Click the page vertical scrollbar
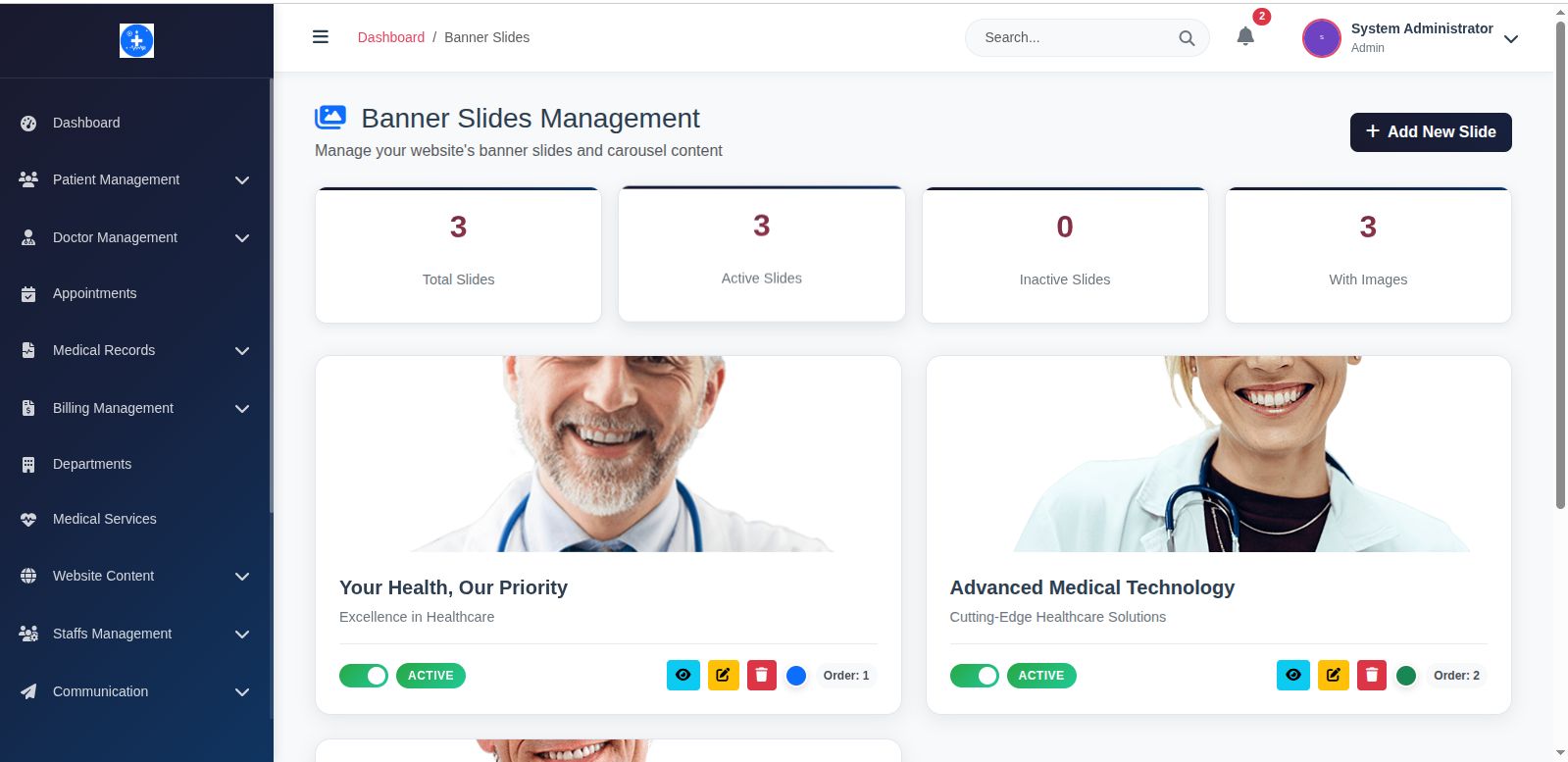This screenshot has width=1568, height=762. tap(1560, 265)
